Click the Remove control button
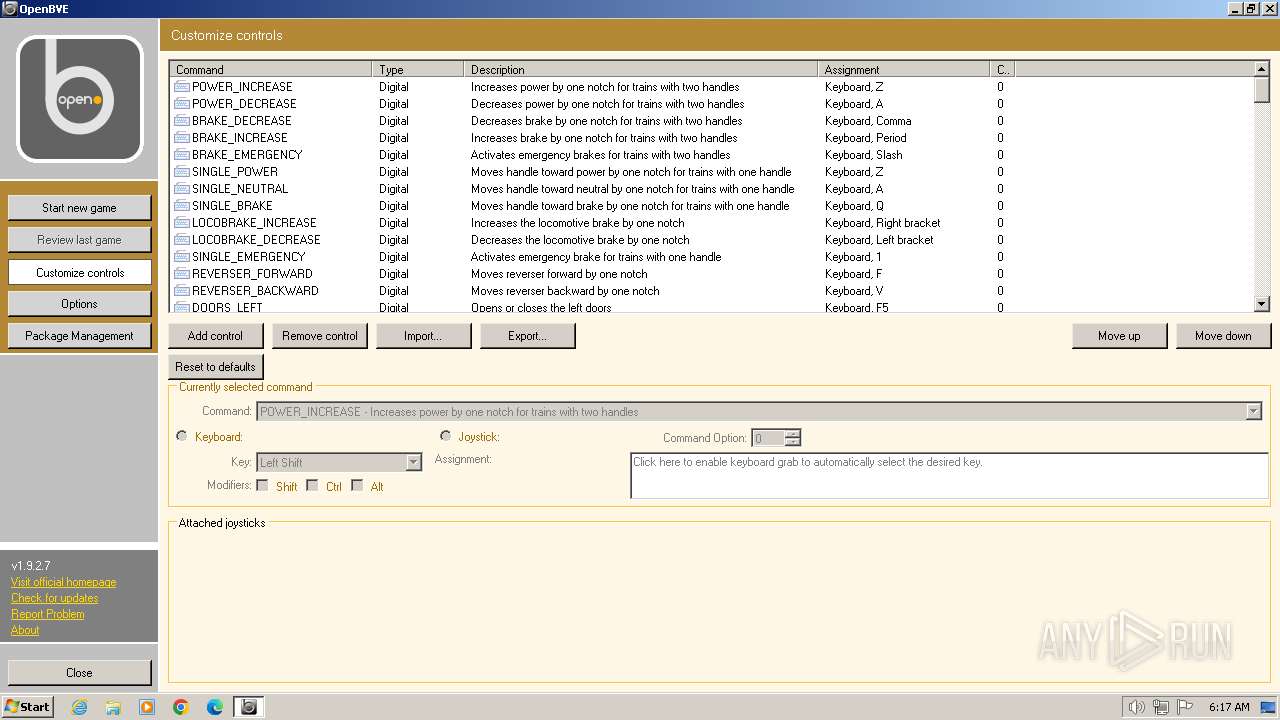 pyautogui.click(x=320, y=336)
